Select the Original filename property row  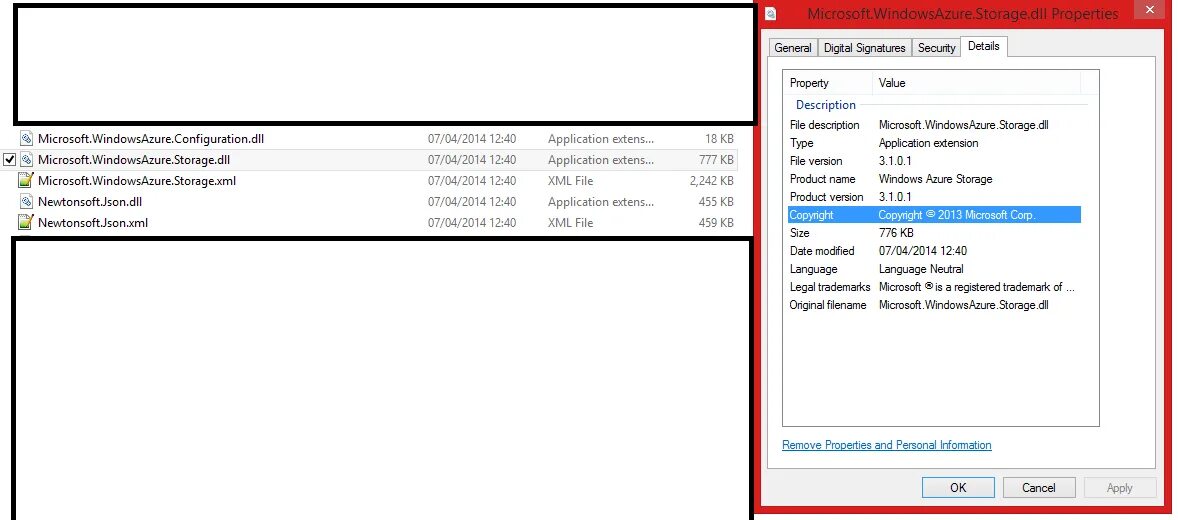[934, 305]
